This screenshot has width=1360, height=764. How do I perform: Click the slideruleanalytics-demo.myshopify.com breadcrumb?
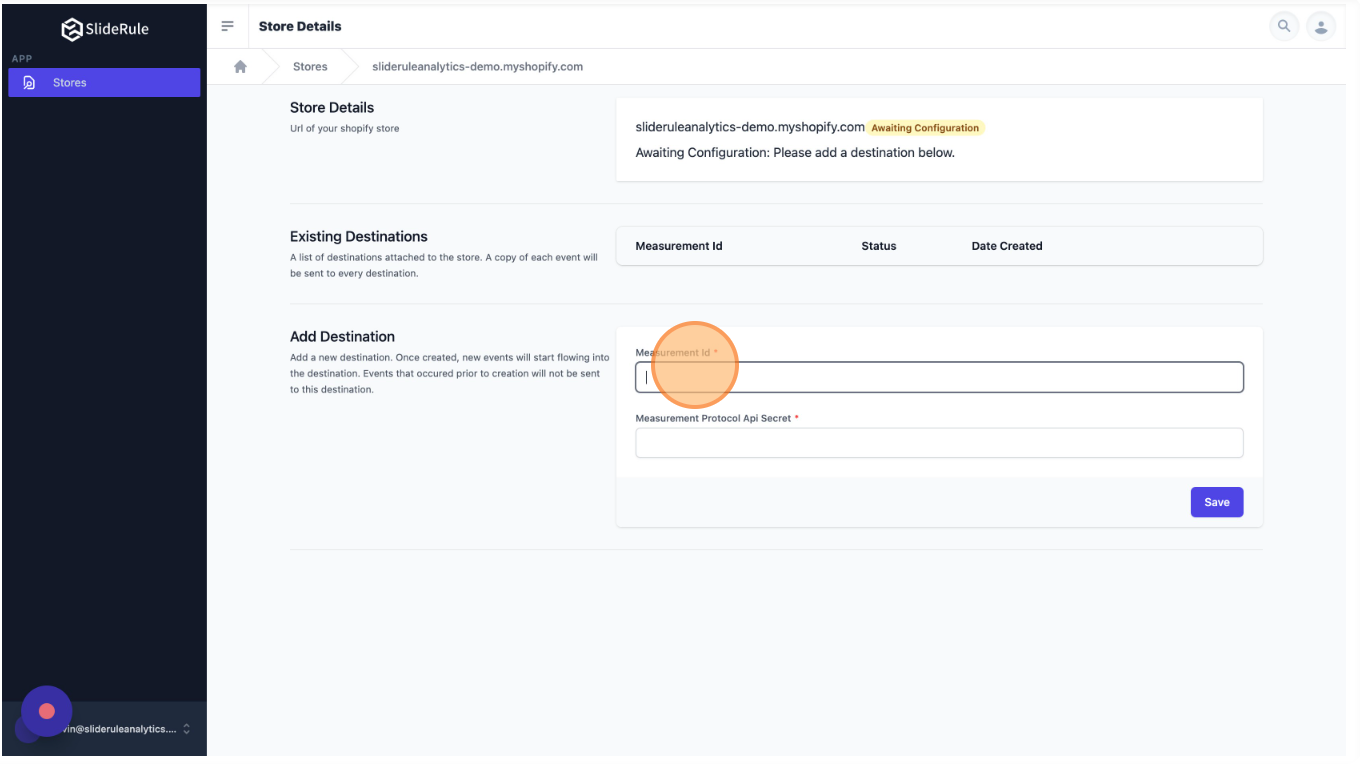coord(477,67)
